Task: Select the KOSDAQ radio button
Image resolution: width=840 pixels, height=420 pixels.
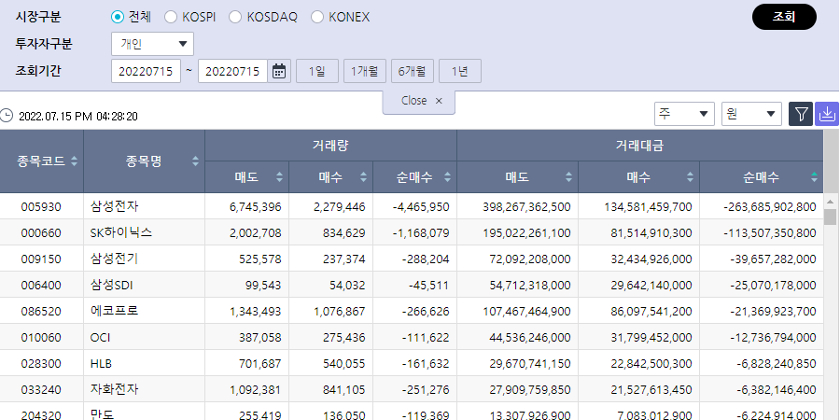Action: pos(235,17)
